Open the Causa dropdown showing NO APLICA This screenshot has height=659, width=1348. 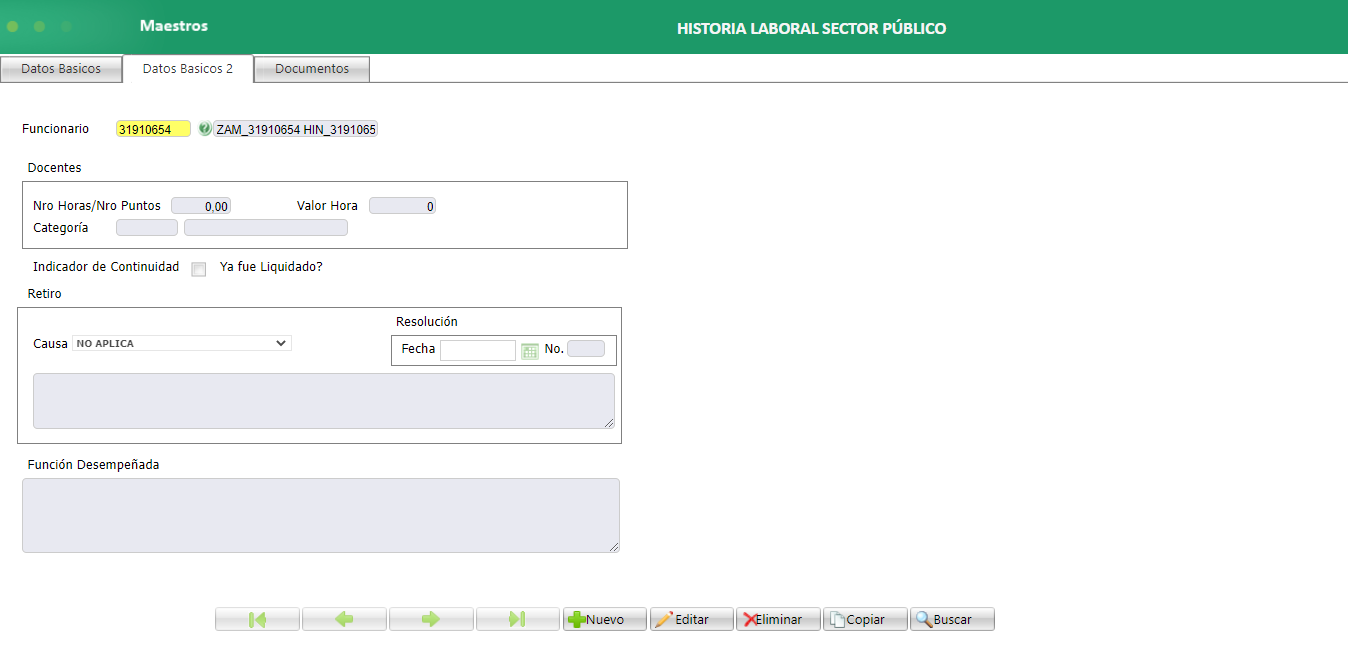point(182,343)
